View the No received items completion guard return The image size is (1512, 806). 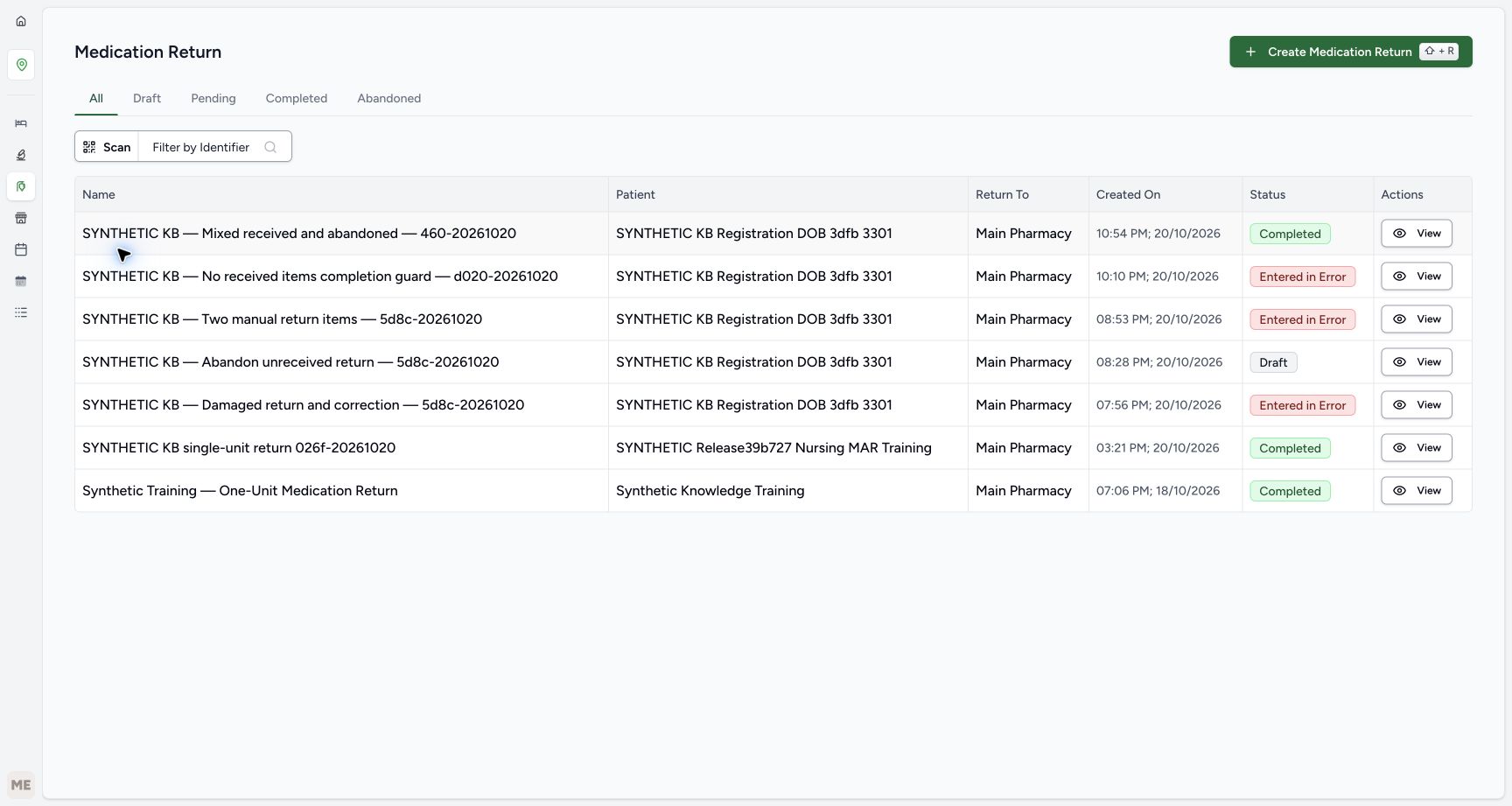1417,277
